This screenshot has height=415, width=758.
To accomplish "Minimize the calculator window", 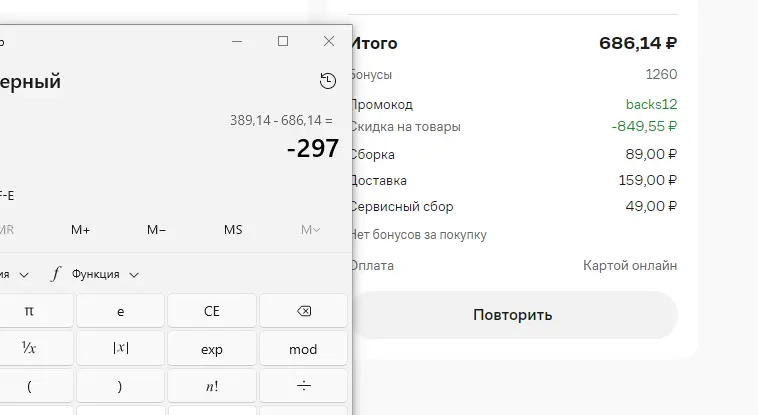I will [237, 42].
